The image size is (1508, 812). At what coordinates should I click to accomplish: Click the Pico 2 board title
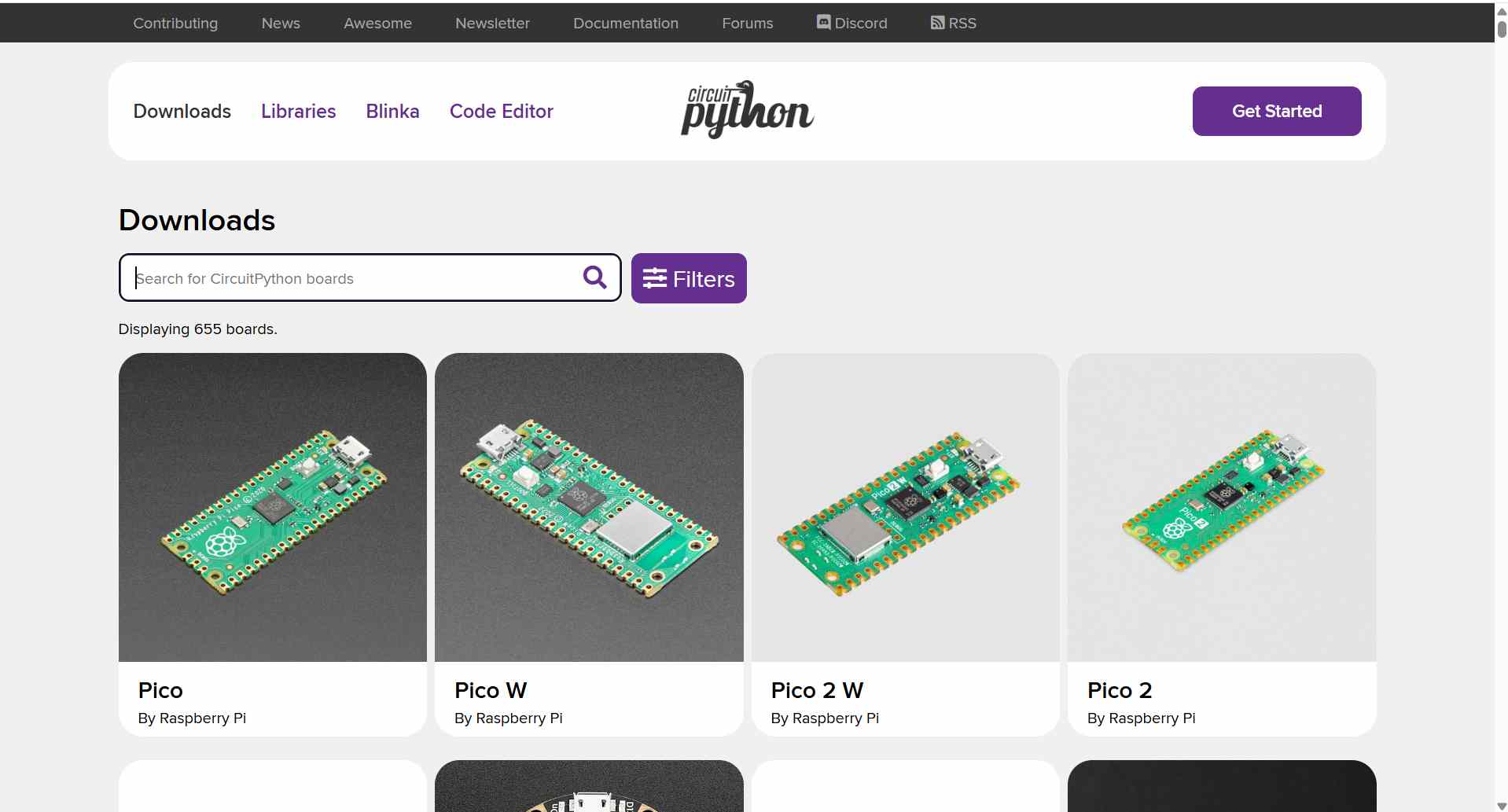(x=1120, y=690)
